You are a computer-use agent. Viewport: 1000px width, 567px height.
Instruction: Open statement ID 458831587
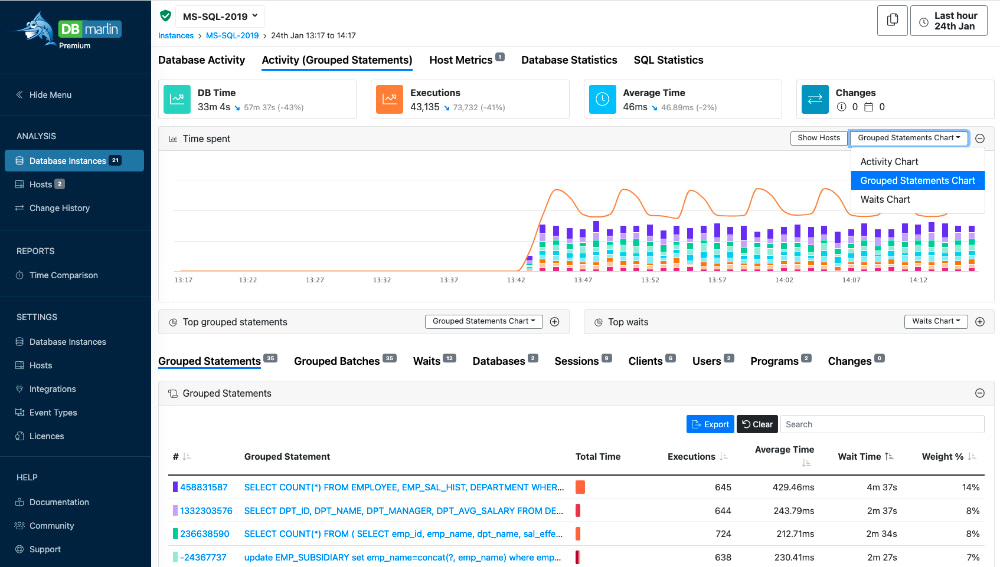pyautogui.click(x=203, y=487)
